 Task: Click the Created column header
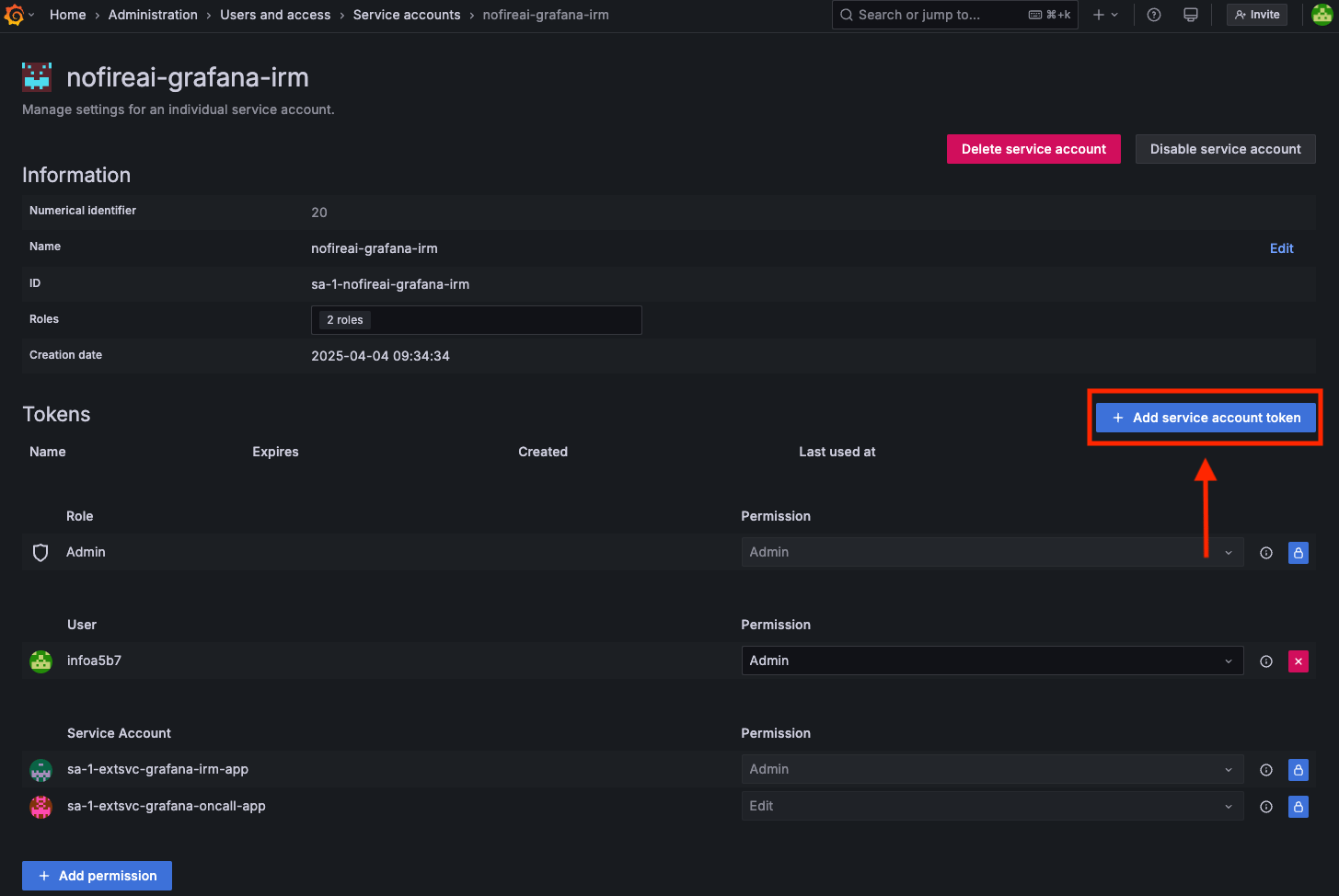pyautogui.click(x=543, y=452)
